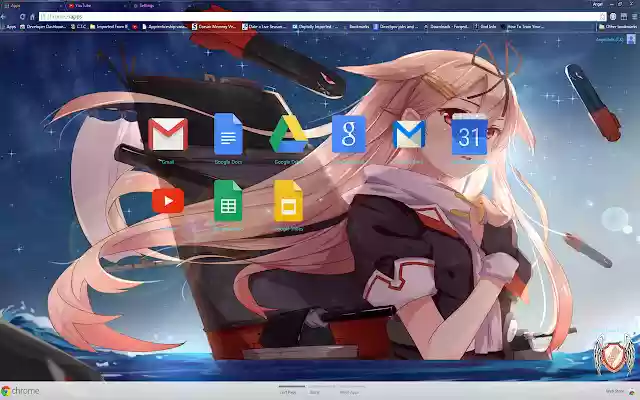Open the Google Calendar 31 icon

pos(469,134)
